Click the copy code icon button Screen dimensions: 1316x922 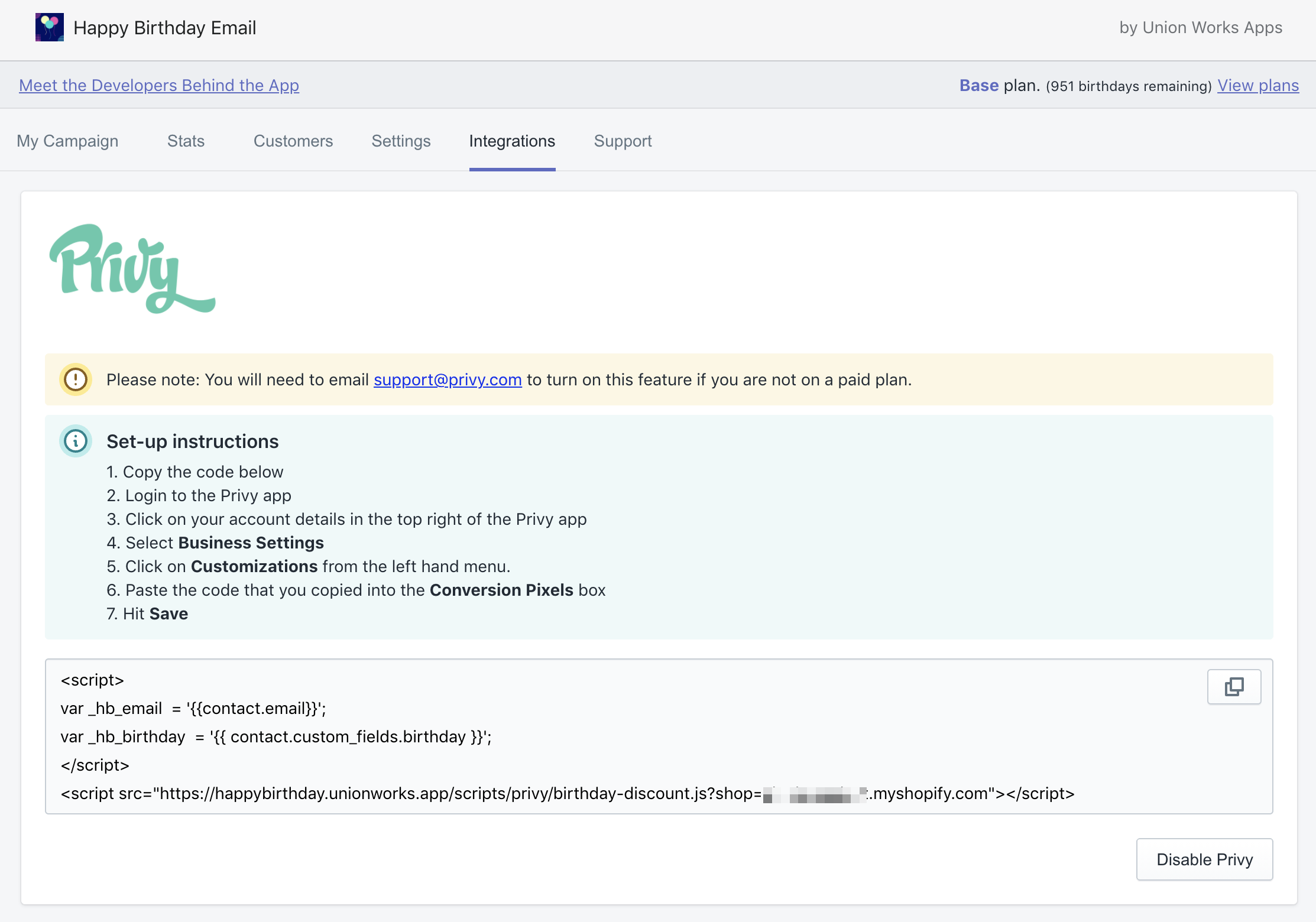click(1234, 687)
